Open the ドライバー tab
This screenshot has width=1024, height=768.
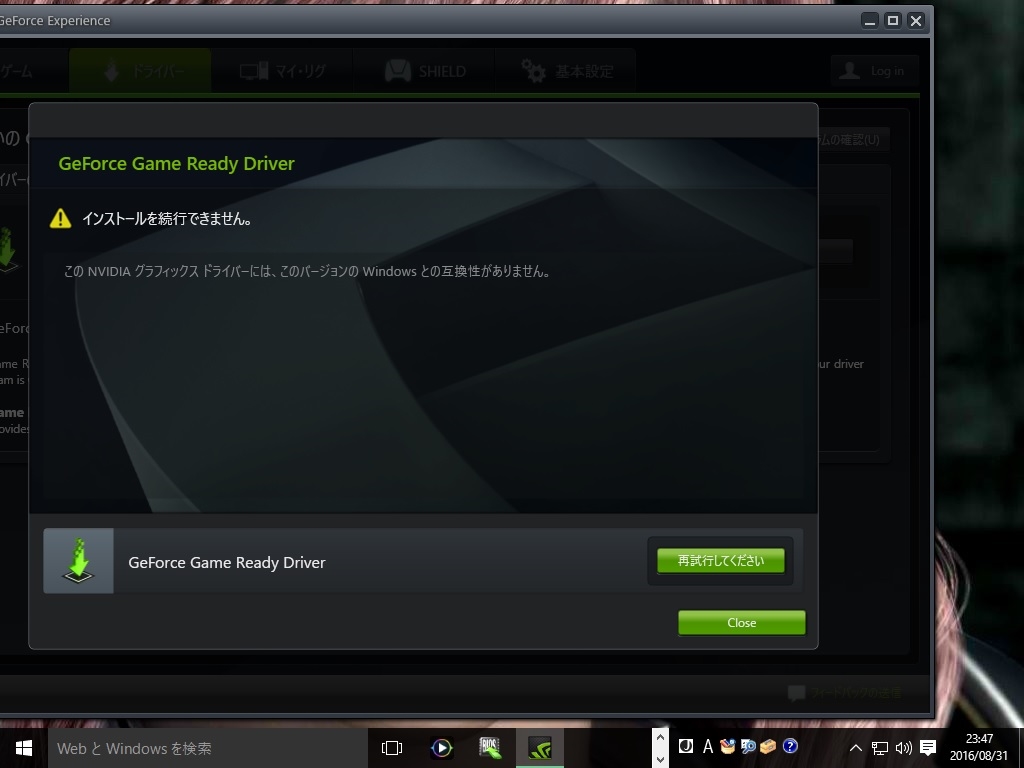point(140,71)
